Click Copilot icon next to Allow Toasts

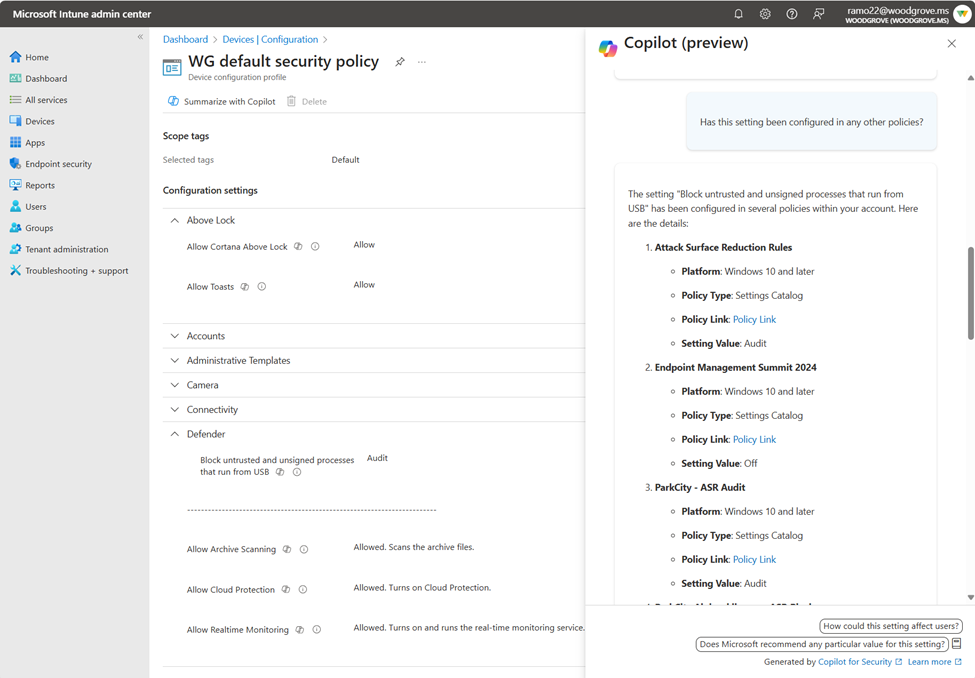pyautogui.click(x=245, y=287)
